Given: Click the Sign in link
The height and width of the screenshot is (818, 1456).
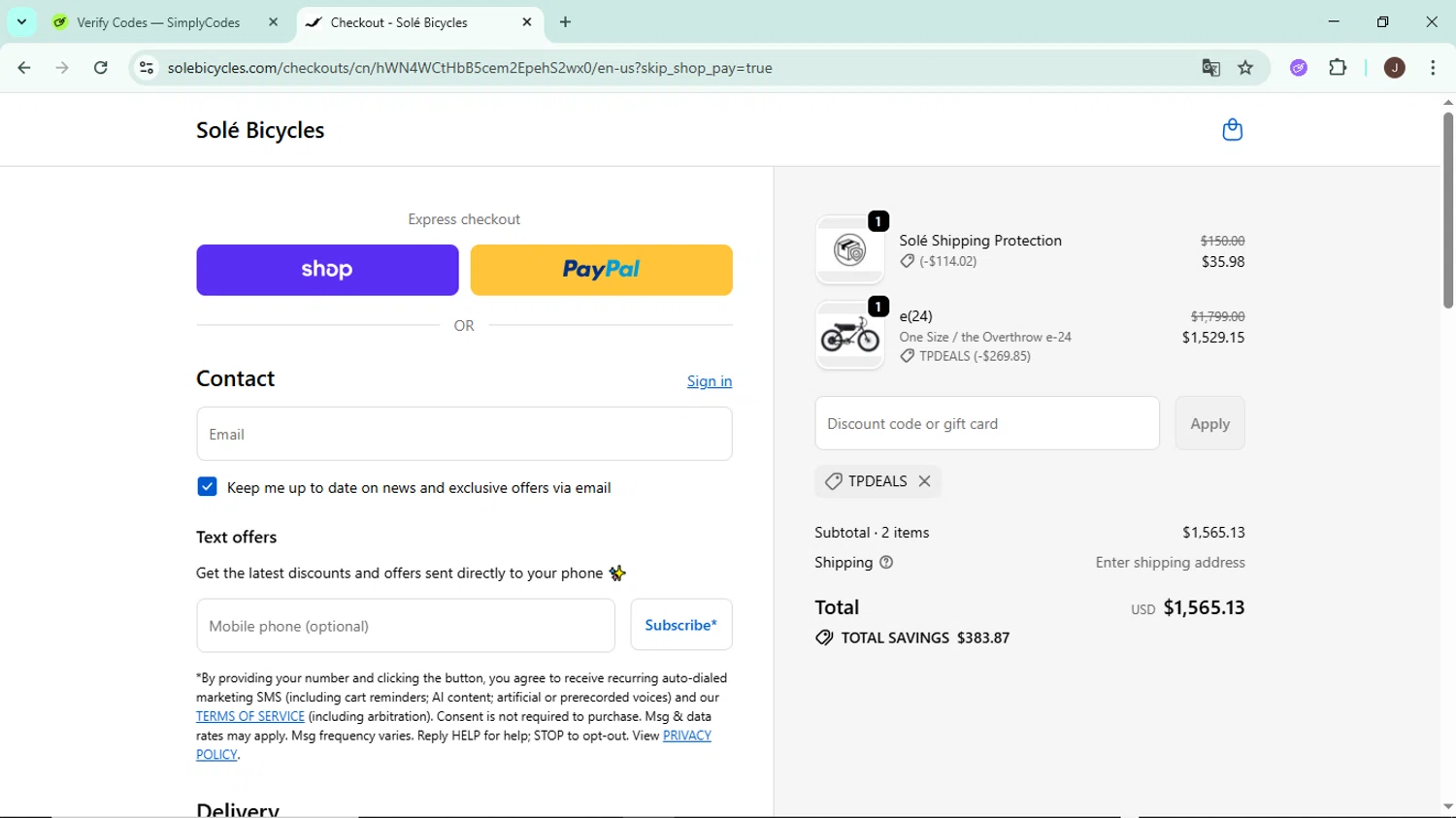Looking at the screenshot, I should pos(710,381).
